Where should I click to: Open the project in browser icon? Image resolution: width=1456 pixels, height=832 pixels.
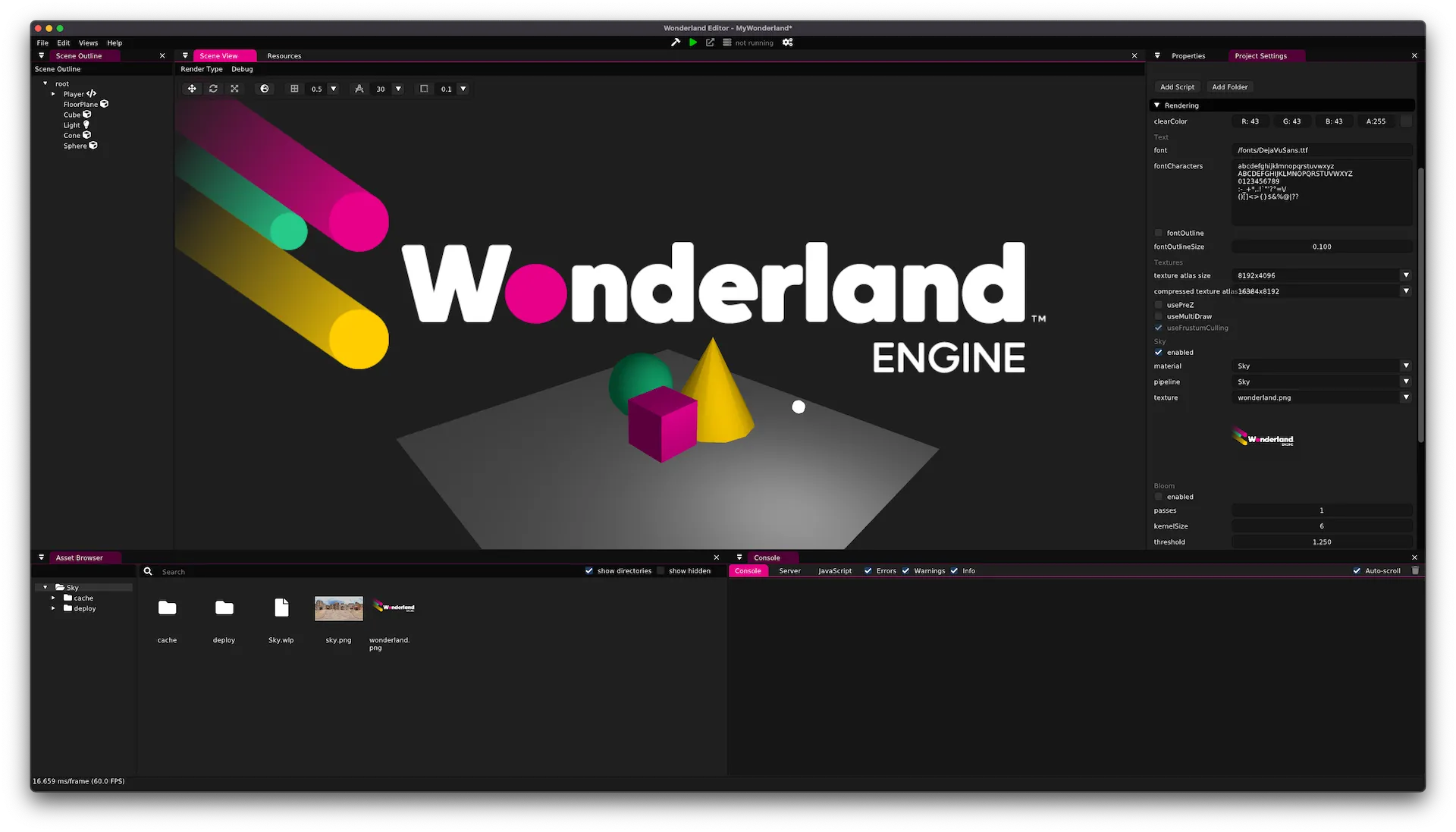[x=711, y=42]
